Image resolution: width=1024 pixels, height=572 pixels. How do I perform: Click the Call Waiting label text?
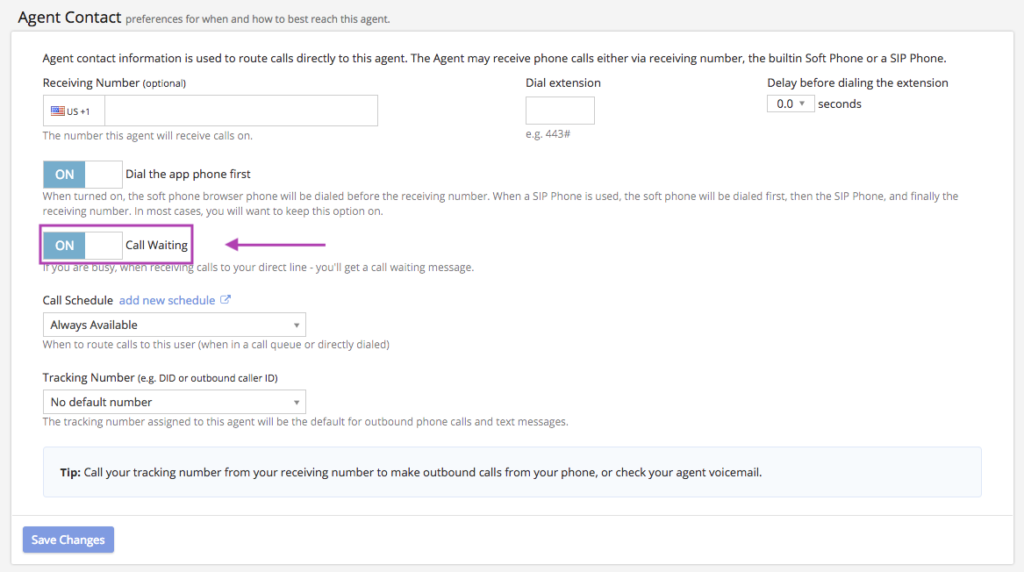(x=156, y=245)
